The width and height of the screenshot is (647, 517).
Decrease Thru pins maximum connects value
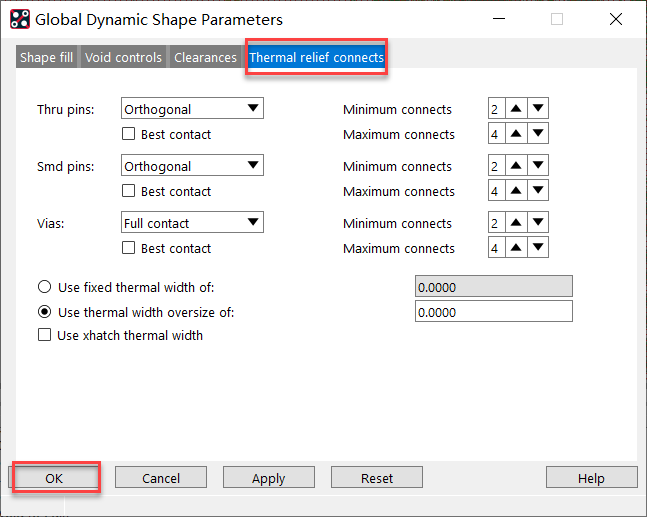tap(539, 134)
